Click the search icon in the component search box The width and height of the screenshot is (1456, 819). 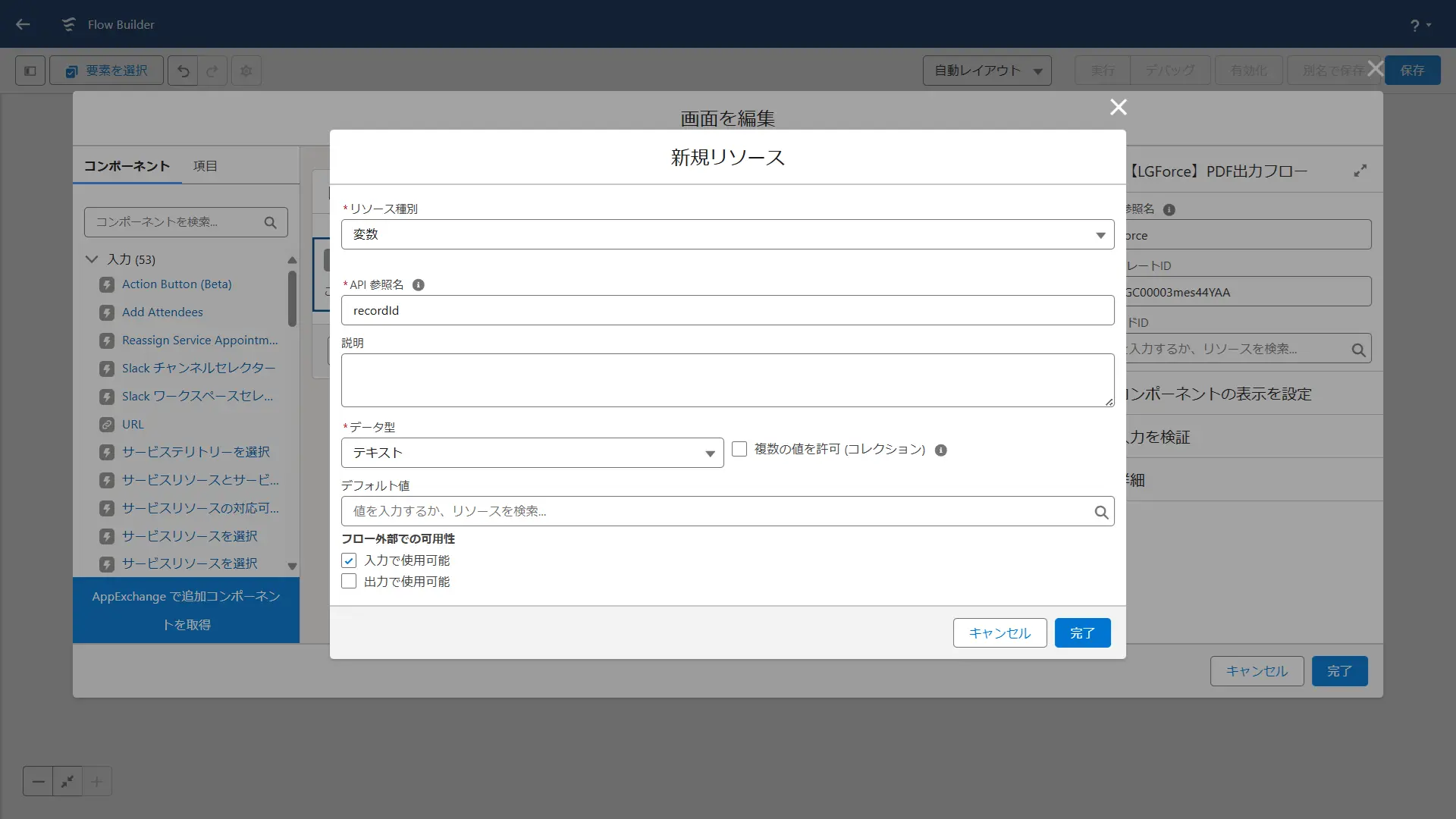point(270,223)
